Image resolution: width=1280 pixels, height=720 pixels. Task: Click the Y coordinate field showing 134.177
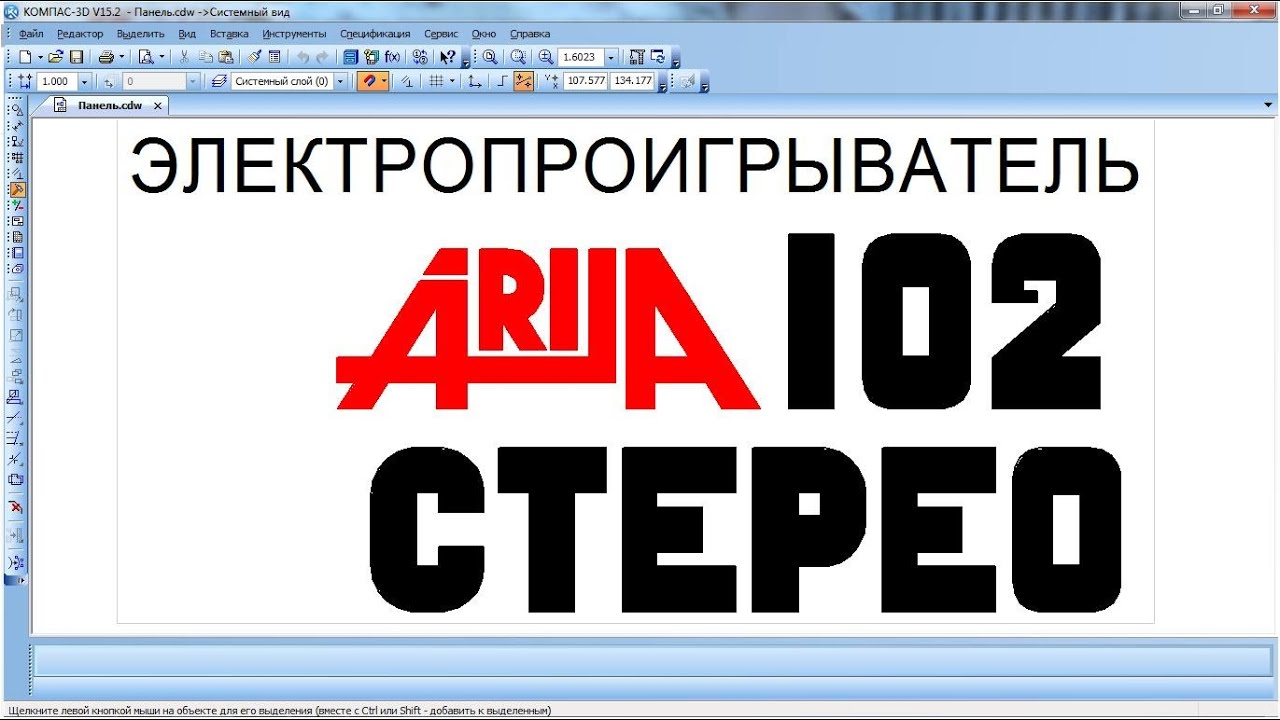pos(633,82)
